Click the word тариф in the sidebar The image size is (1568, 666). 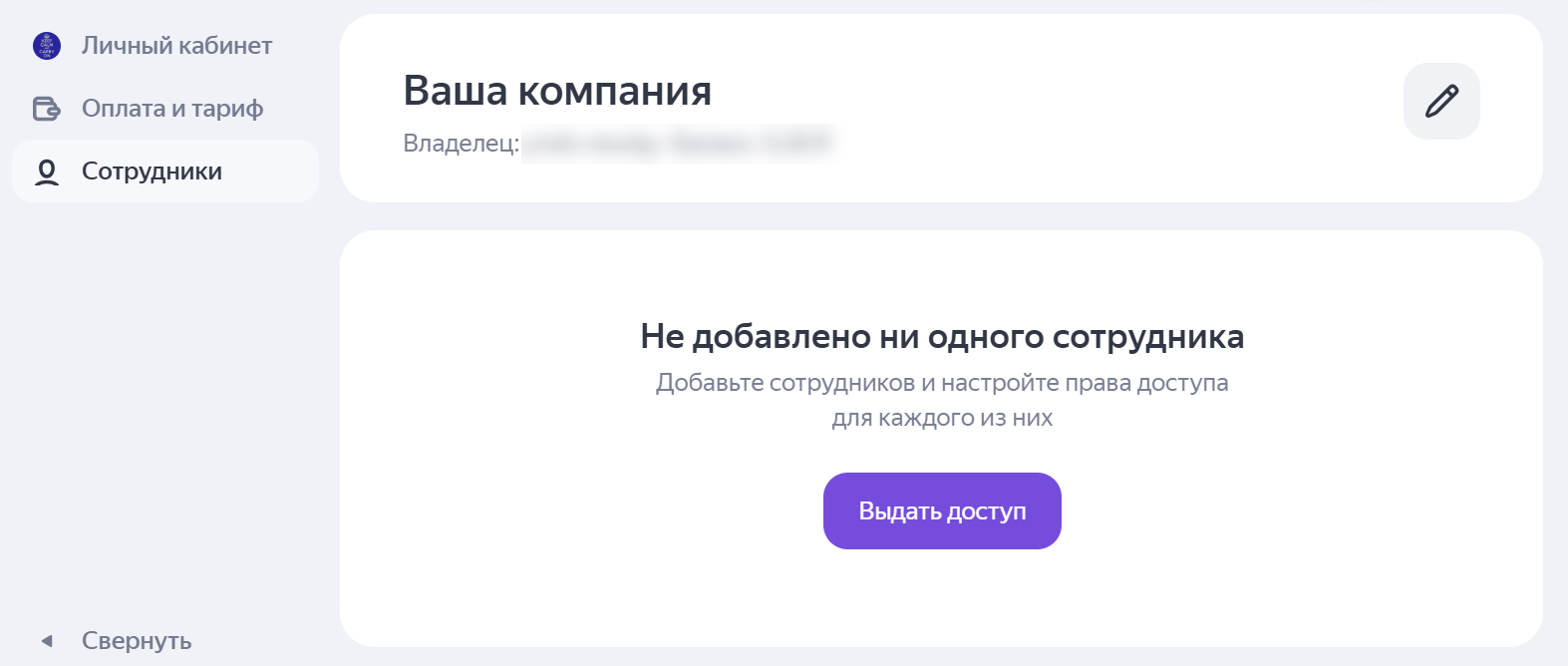(227, 109)
